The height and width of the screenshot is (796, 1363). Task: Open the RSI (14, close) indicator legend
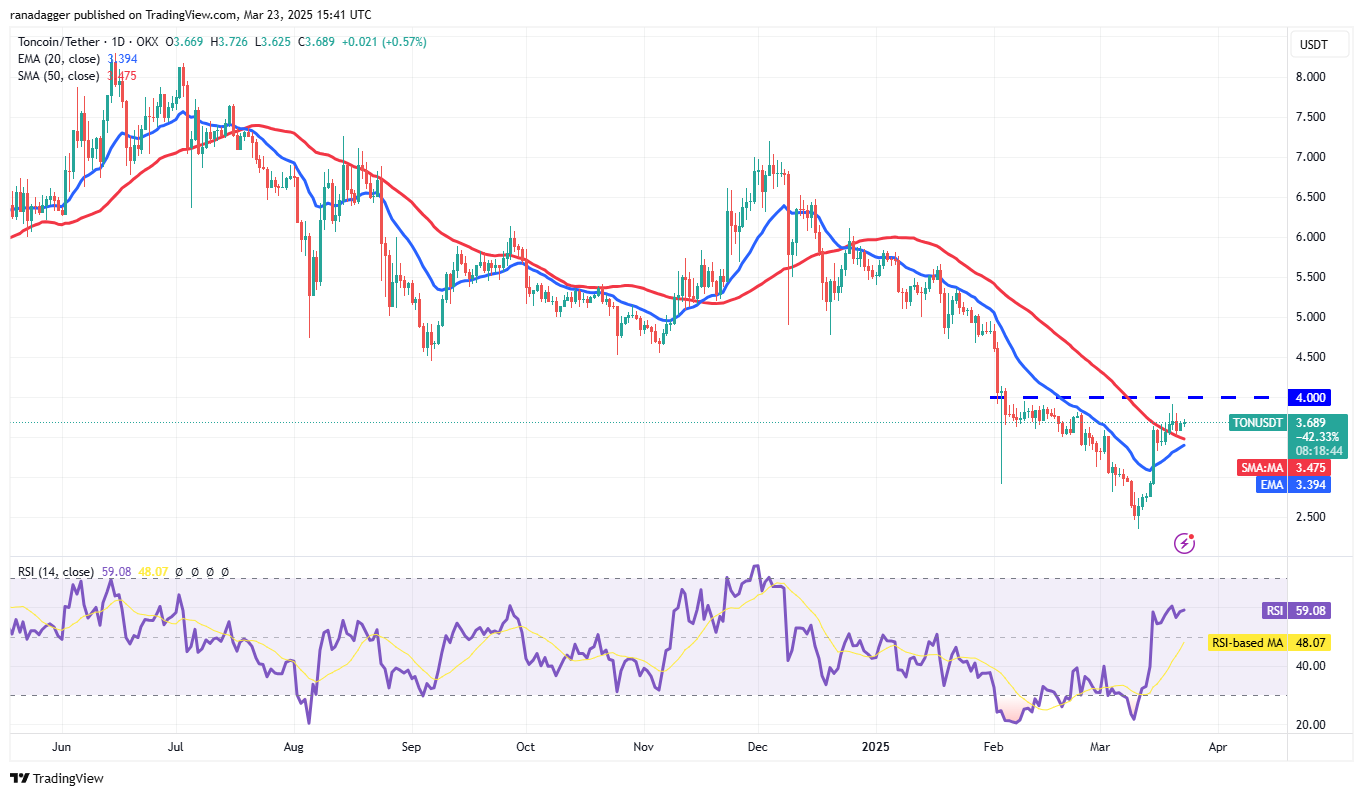pyautogui.click(x=55, y=572)
